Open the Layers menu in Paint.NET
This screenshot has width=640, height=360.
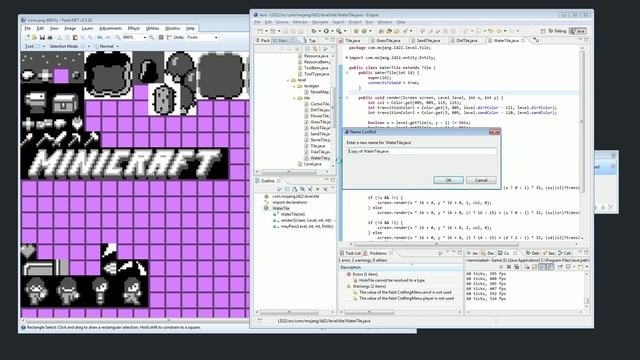[87, 29]
